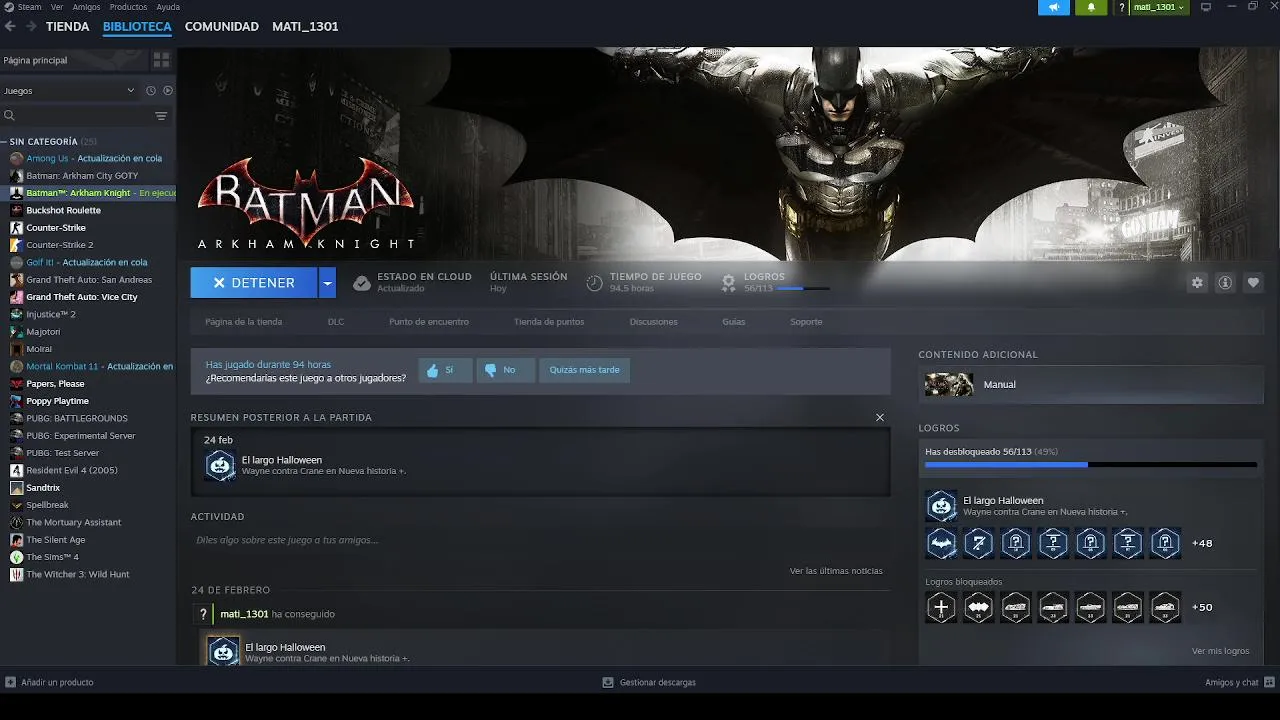Screen dimensions: 1280x720
Task: Close the post-game summary panel
Action: pos(880,417)
